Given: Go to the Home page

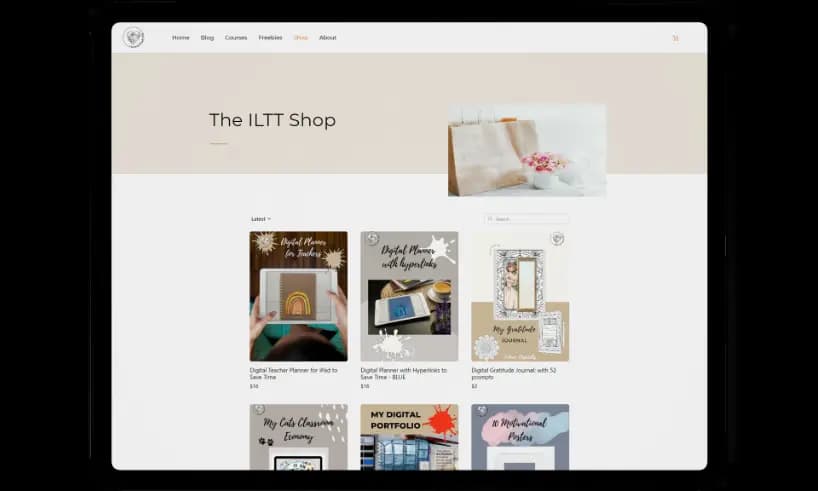Looking at the screenshot, I should coord(181,38).
